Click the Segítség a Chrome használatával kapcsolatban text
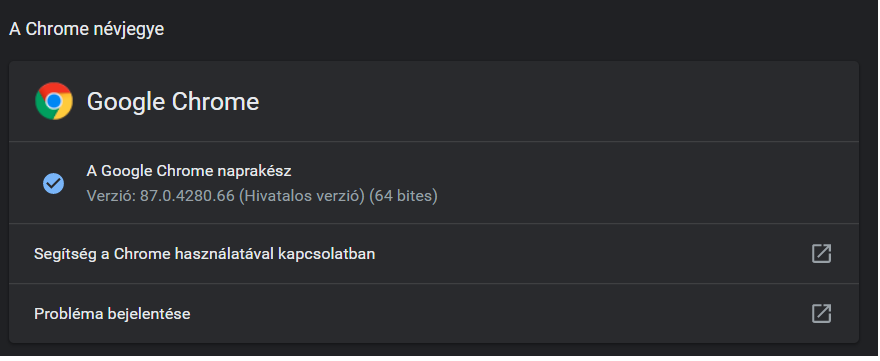Screen dimensions: 880x361 pyautogui.click(x=204, y=254)
